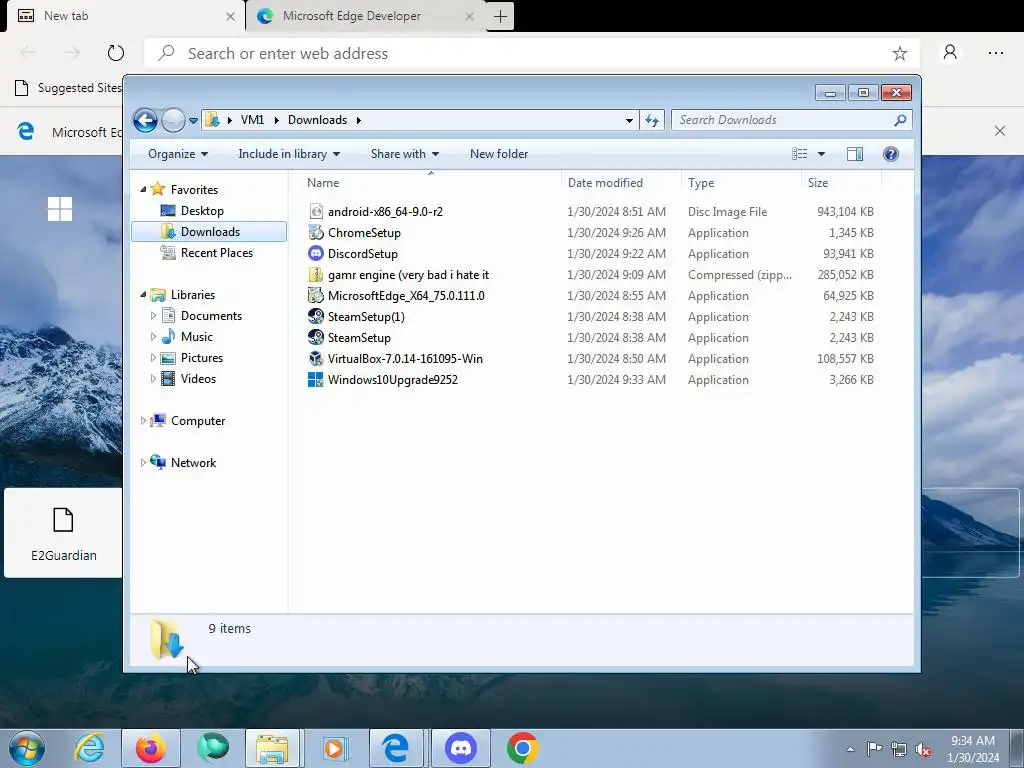The image size is (1024, 768).
Task: Expand the Network node
Action: click(x=143, y=462)
